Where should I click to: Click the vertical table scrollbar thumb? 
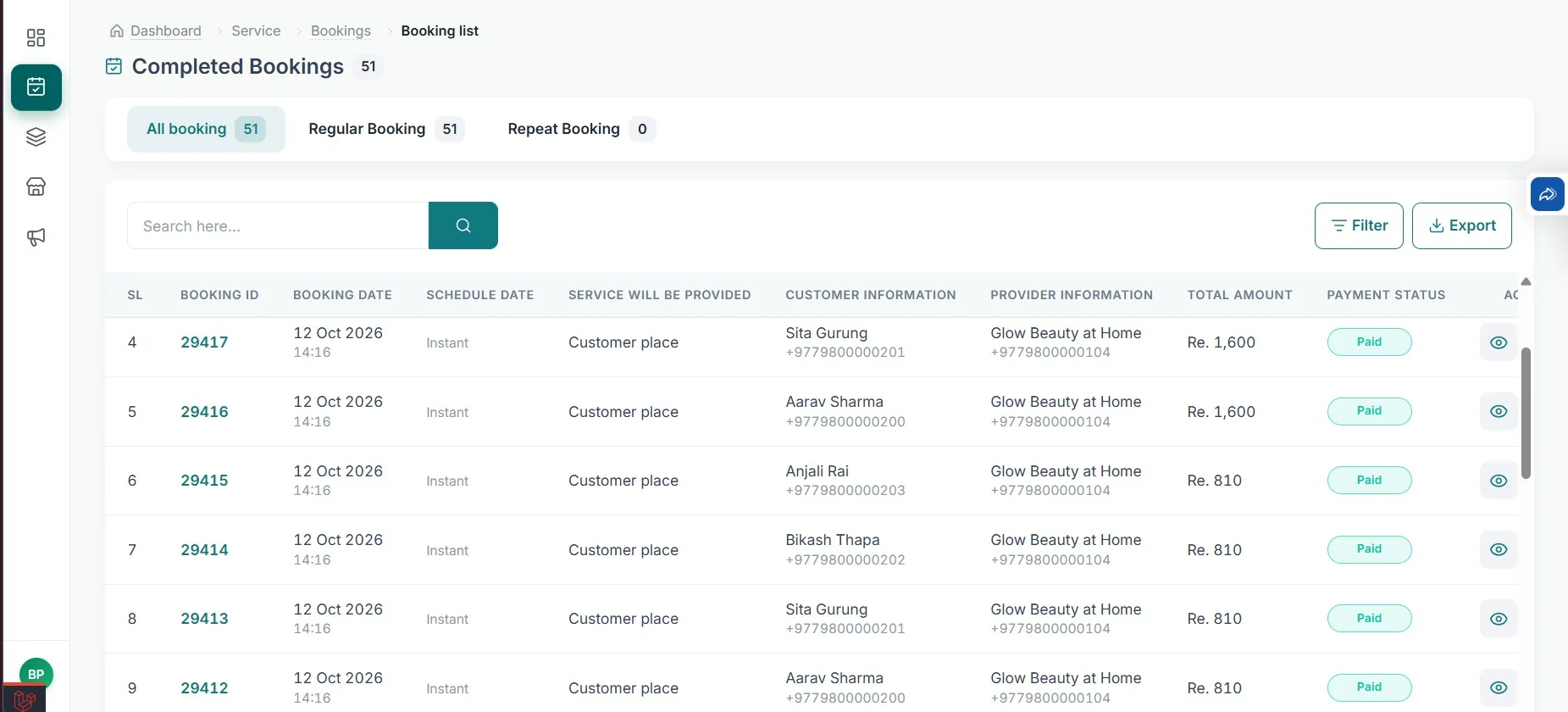1526,413
